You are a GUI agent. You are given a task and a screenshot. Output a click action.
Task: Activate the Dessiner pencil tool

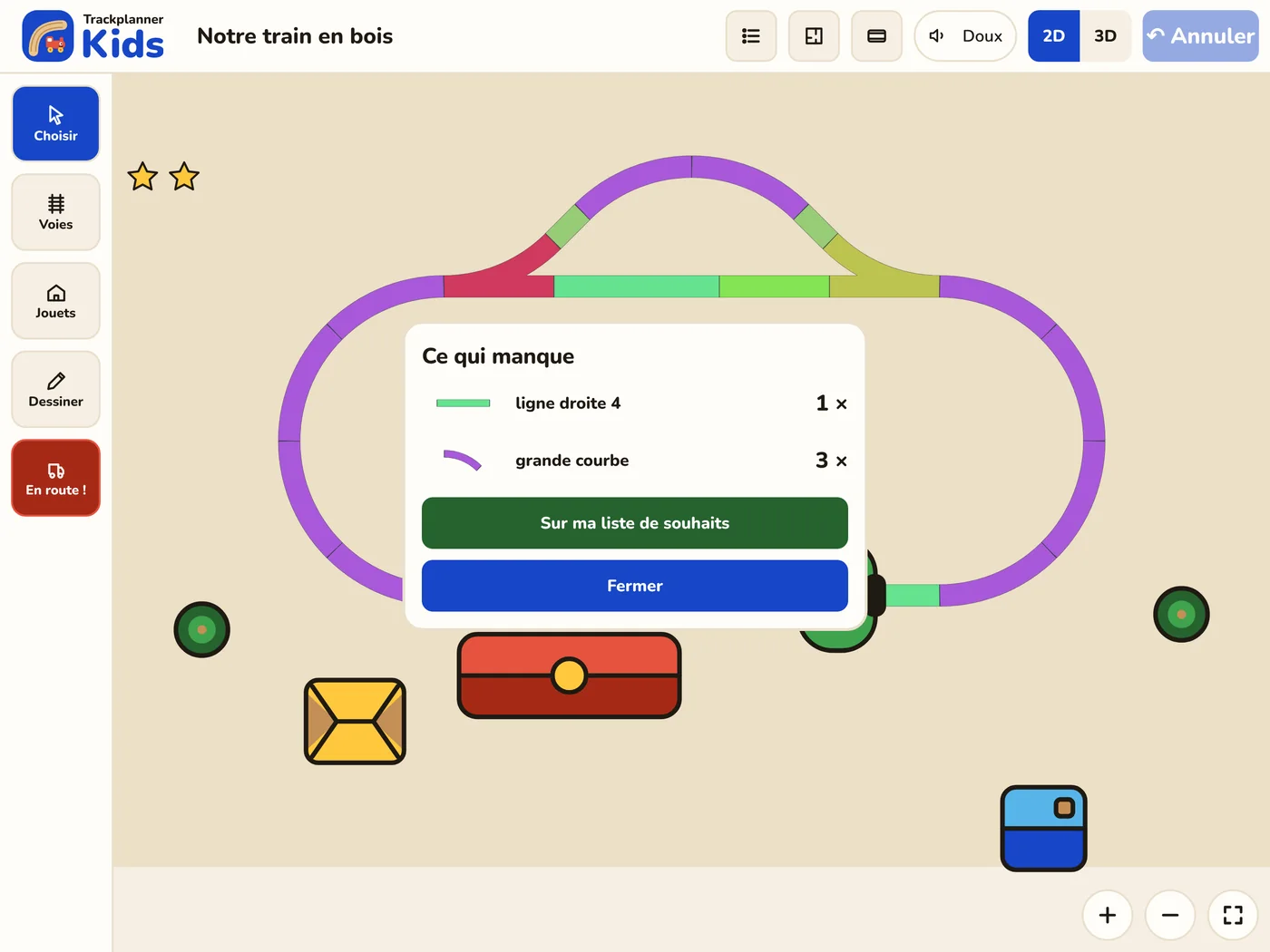[x=55, y=389]
